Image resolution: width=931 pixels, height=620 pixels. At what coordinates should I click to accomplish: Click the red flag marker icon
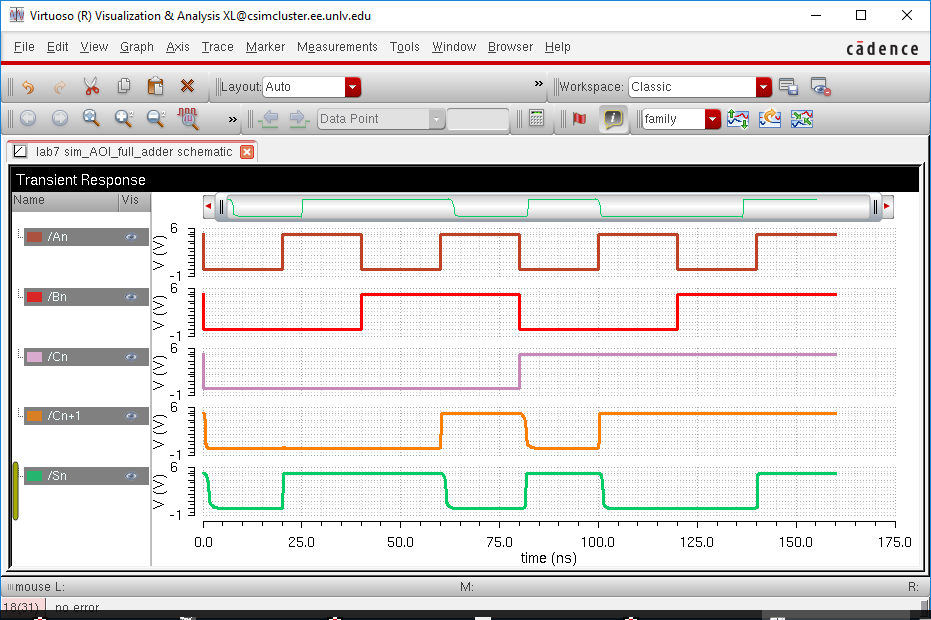[x=579, y=119]
